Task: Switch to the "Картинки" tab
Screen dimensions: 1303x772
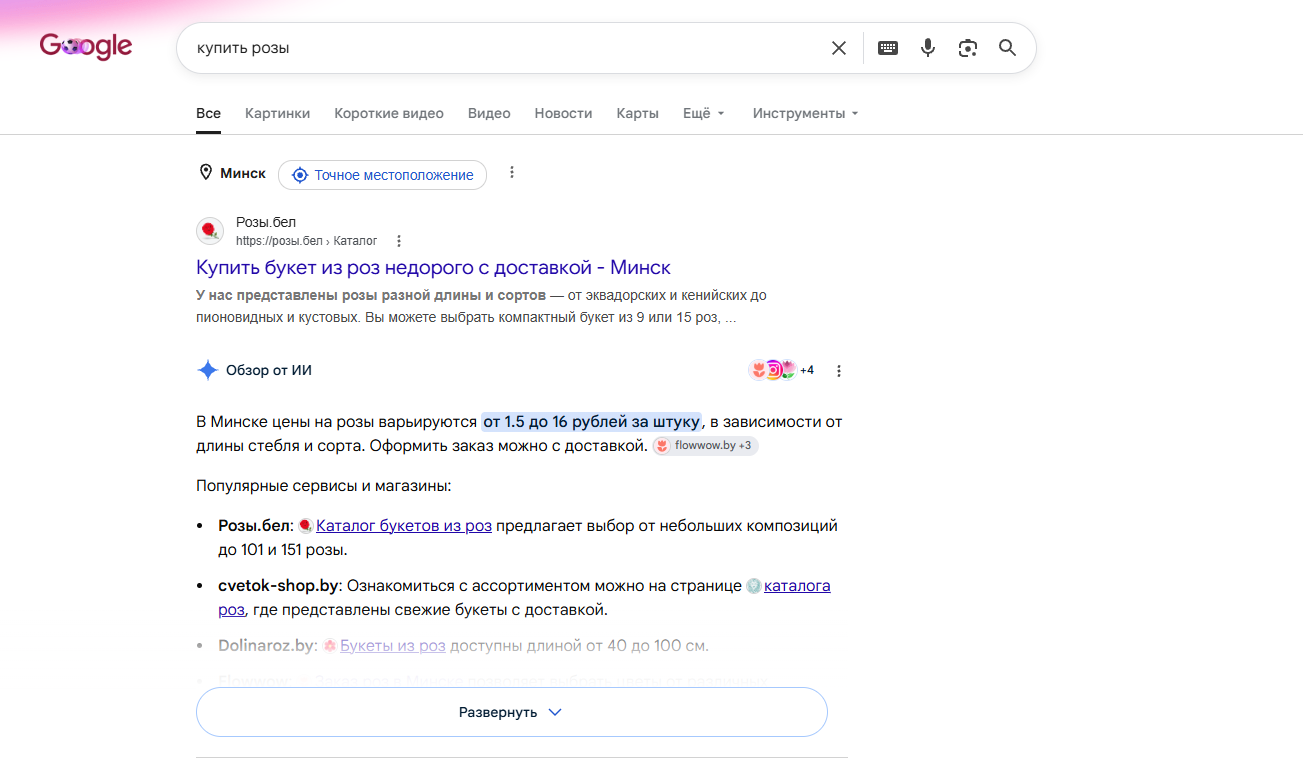Action: pyautogui.click(x=277, y=113)
